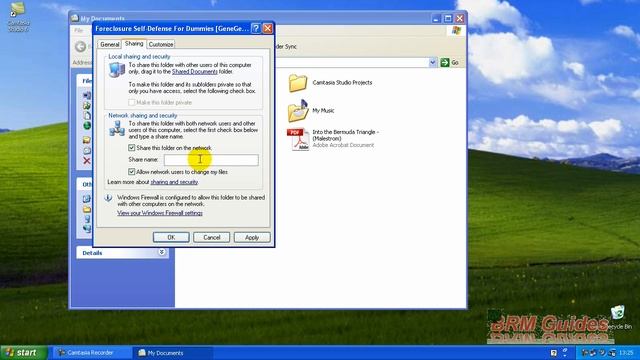Open address bar dropdown arrow
Screen dimensions: 640x360
433,62
